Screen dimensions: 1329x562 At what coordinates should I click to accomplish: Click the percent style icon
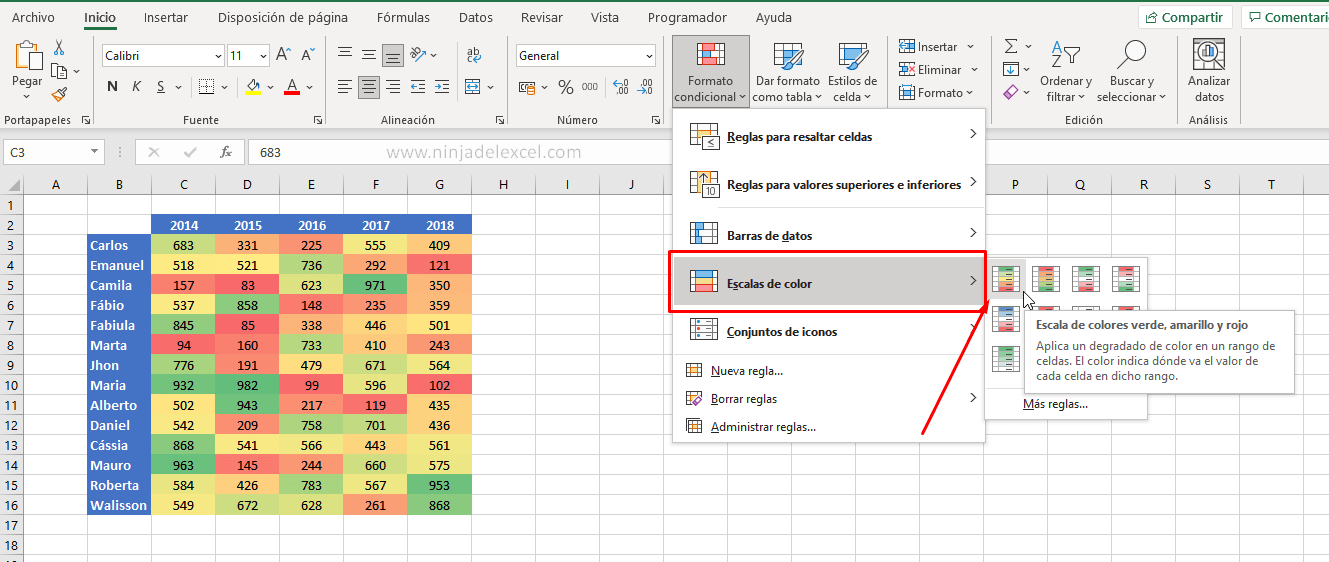(566, 87)
